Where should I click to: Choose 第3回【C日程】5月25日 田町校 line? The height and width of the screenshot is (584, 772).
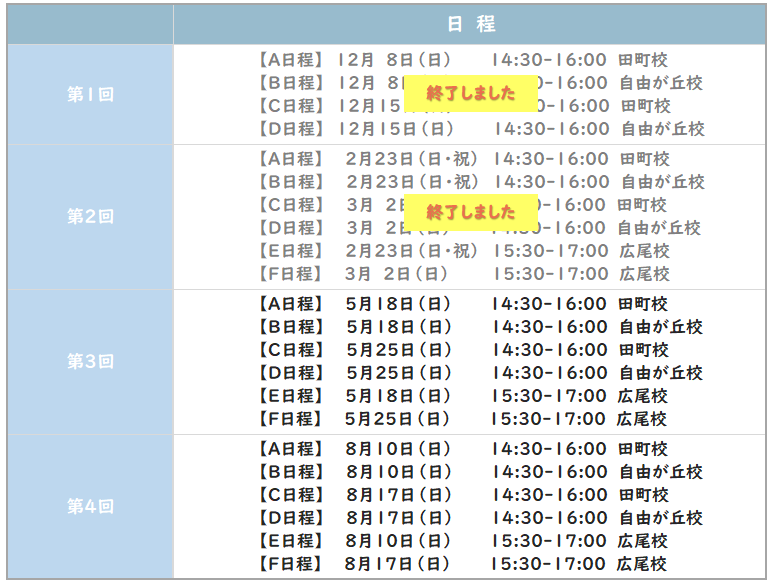pyautogui.click(x=463, y=350)
